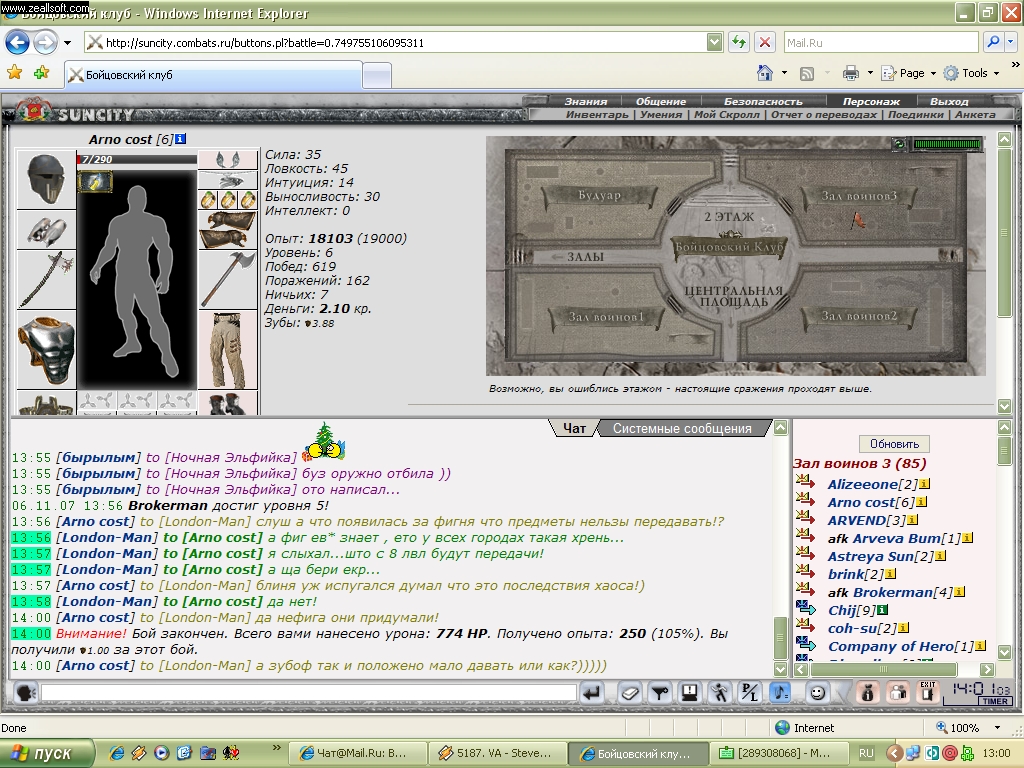This screenshot has width=1024, height=768.
Task: Click the helmet equipment slot
Action: pos(46,179)
